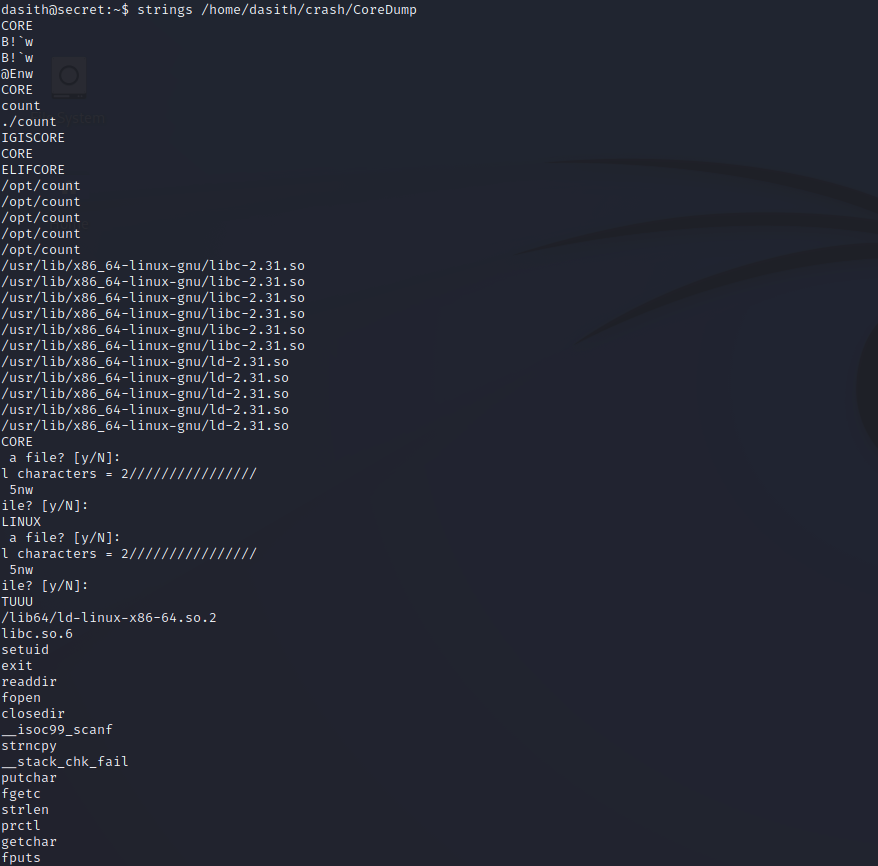Click the 'setuid' function name

(x=25, y=649)
